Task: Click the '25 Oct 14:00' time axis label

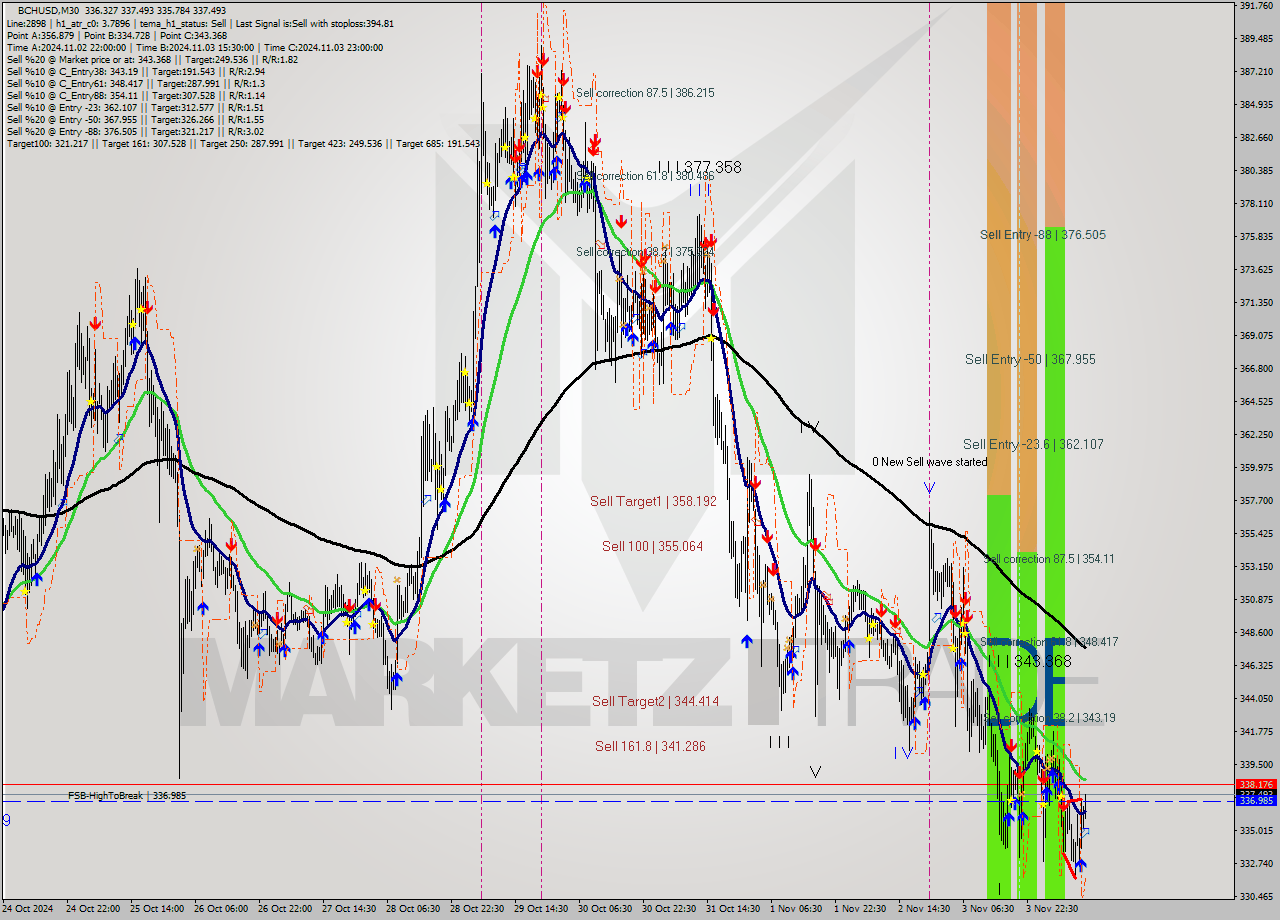Action: pos(157,909)
